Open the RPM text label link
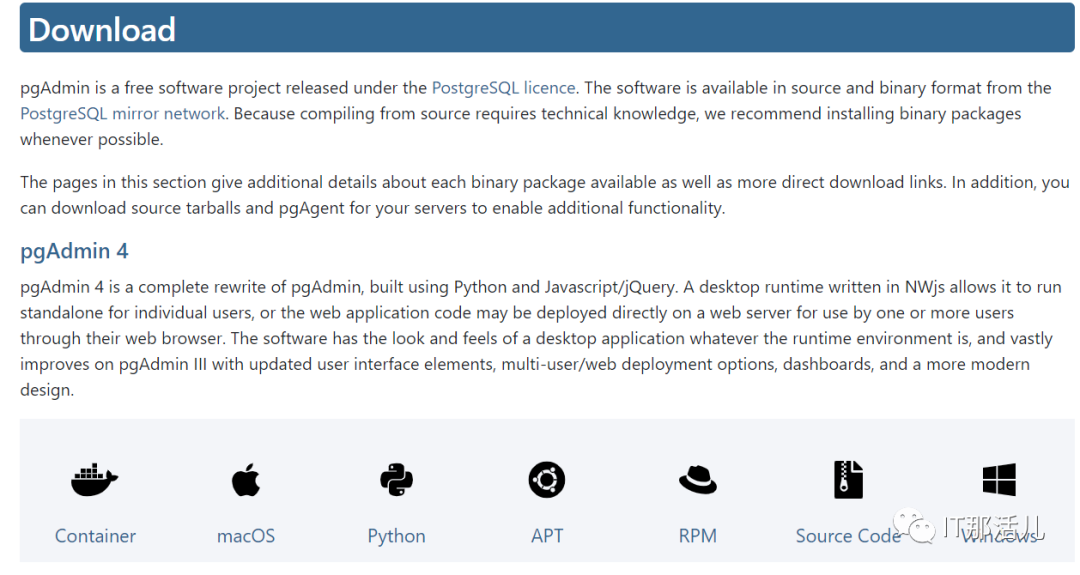The height and width of the screenshot is (575, 1080). coord(698,536)
